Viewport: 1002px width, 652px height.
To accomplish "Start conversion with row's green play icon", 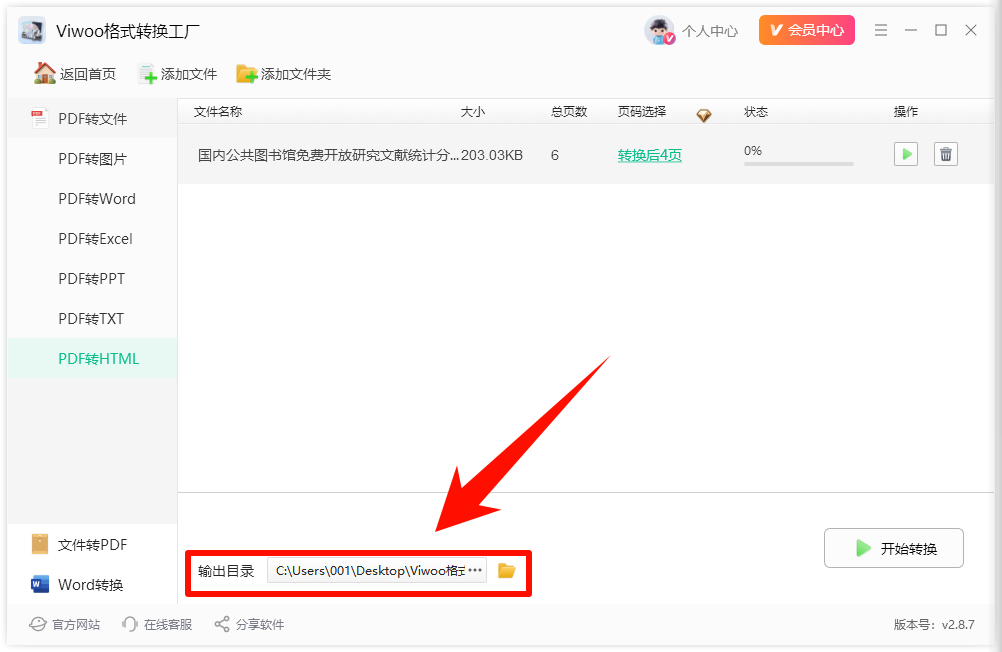I will tap(906, 154).
